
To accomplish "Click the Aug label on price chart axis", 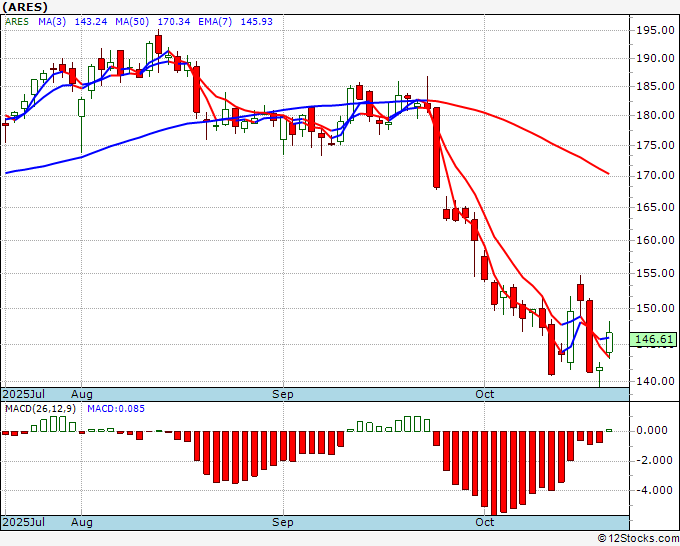I will click(82, 394).
